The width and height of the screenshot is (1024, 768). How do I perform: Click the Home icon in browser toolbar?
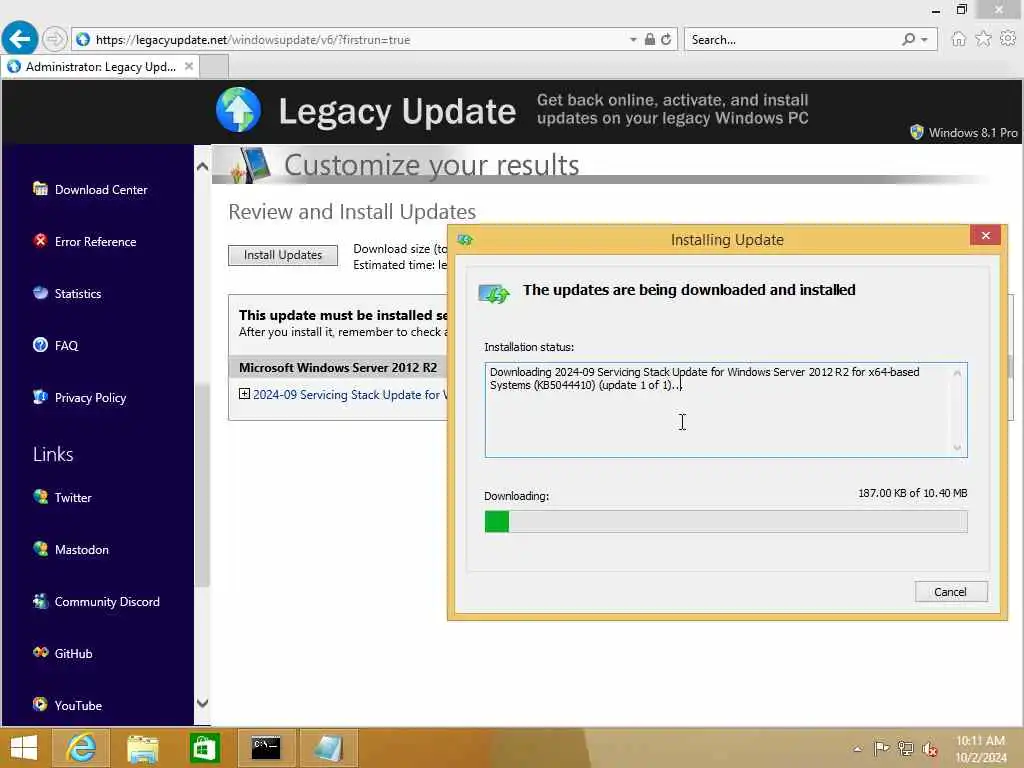[959, 39]
